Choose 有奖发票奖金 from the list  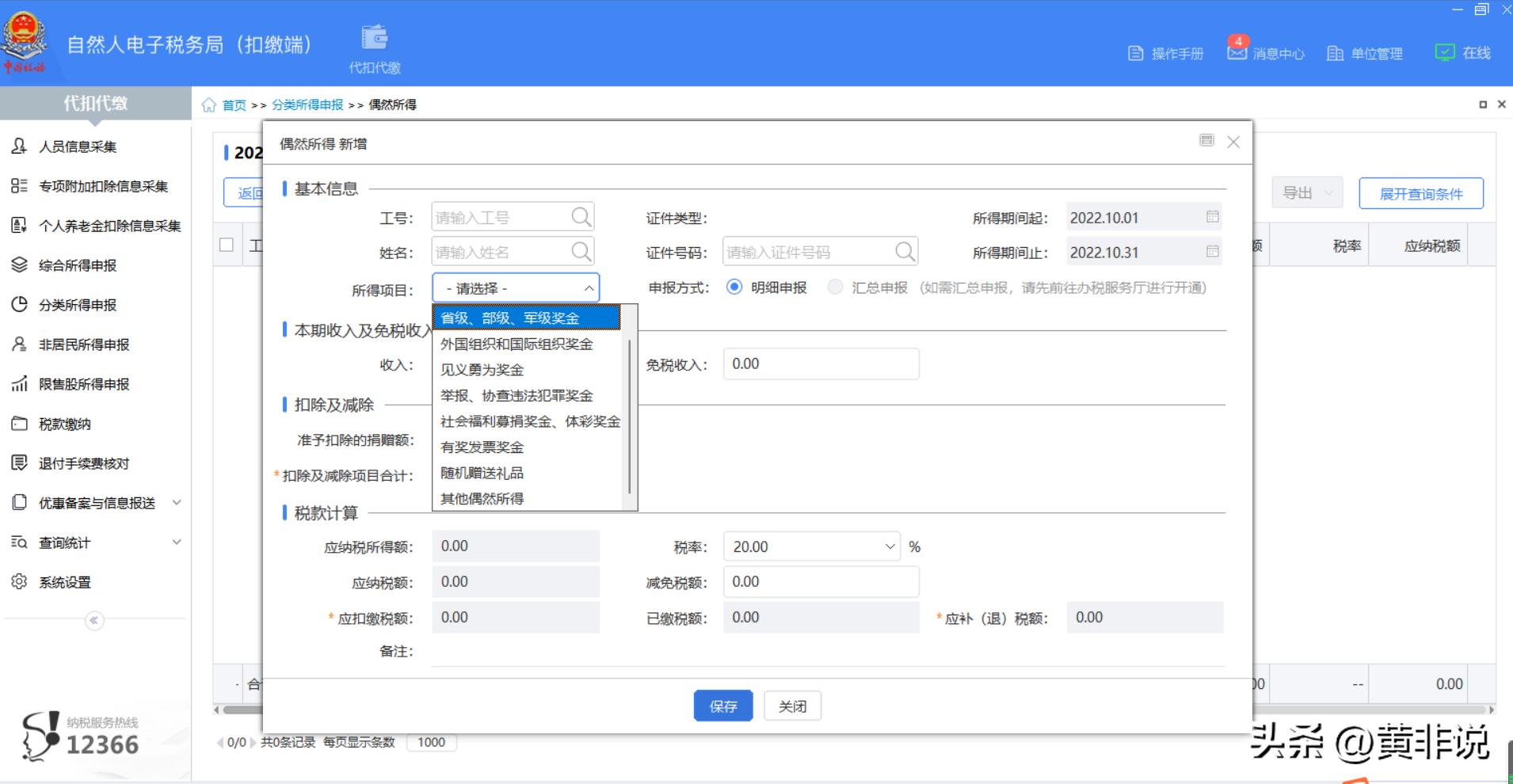pos(482,447)
